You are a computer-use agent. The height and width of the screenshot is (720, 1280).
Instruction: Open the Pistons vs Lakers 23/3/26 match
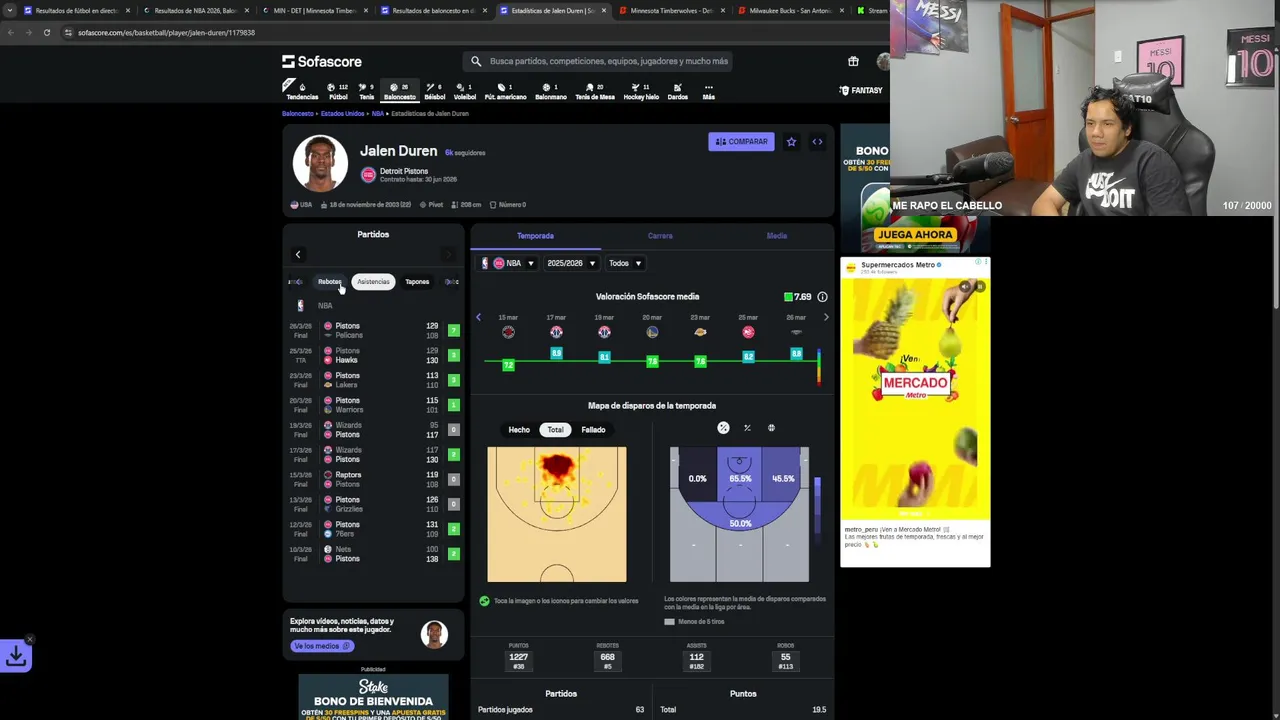coord(373,381)
